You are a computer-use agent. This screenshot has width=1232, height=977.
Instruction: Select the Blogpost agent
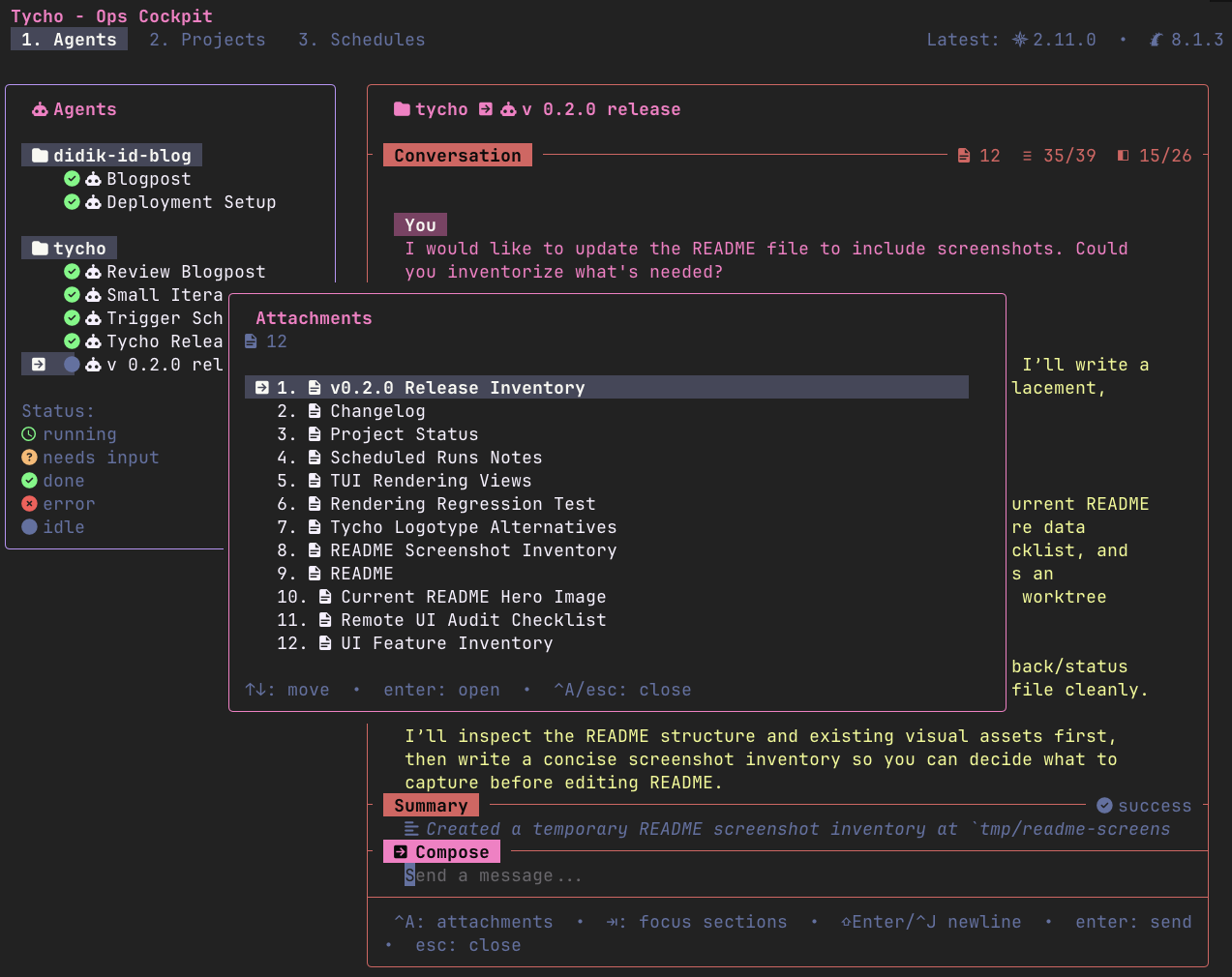[148, 179]
